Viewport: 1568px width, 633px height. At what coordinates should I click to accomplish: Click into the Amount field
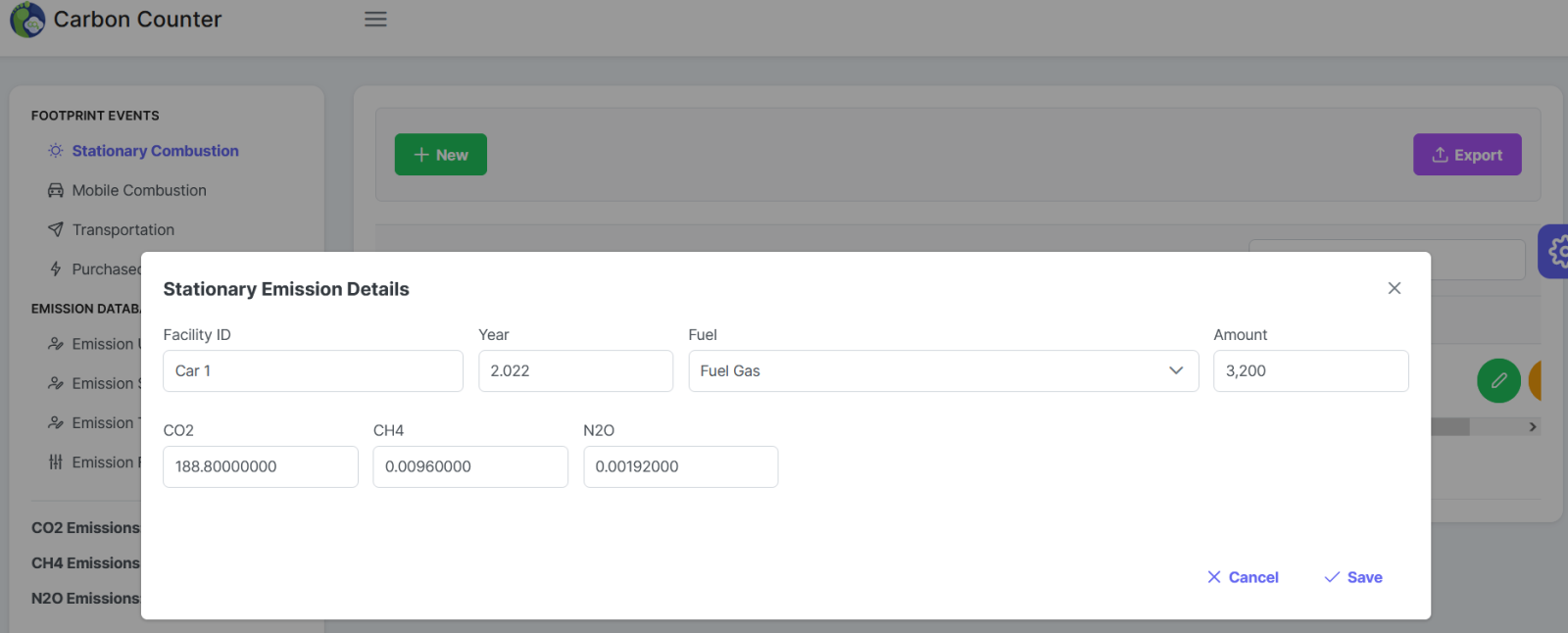[x=1310, y=370]
